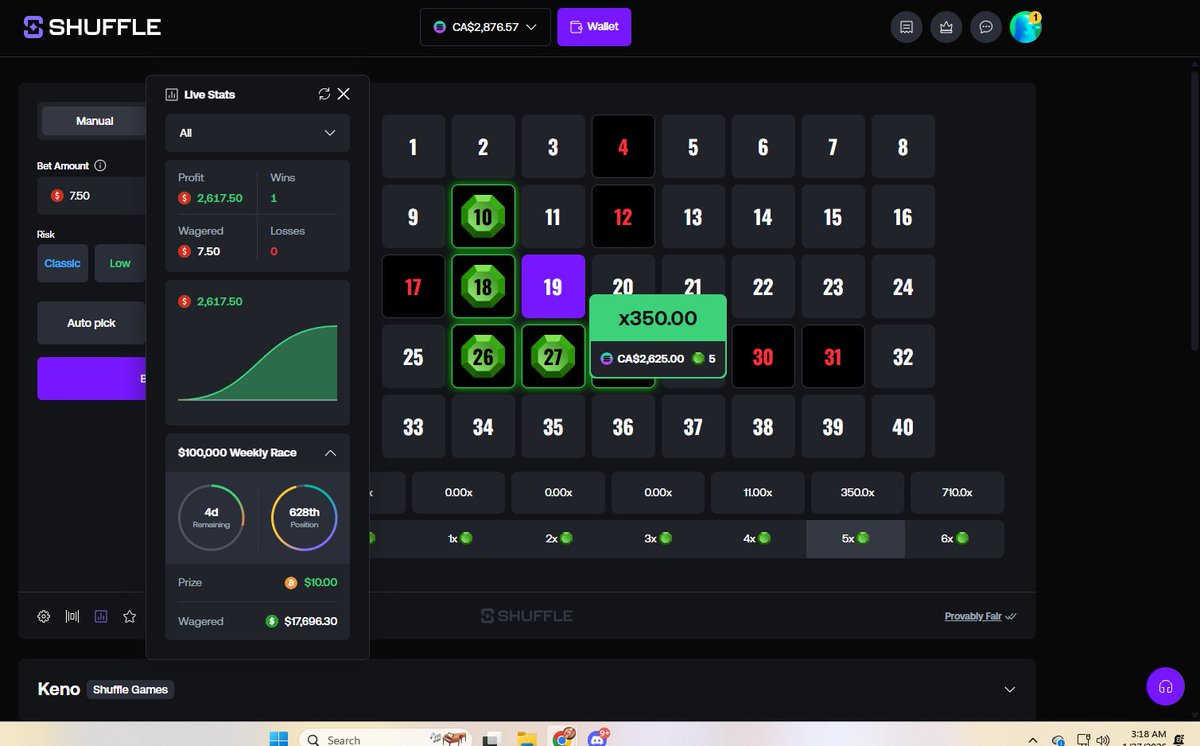Screen dimensions: 1200x746
Task: Select Keno number 40
Action: 903,427
